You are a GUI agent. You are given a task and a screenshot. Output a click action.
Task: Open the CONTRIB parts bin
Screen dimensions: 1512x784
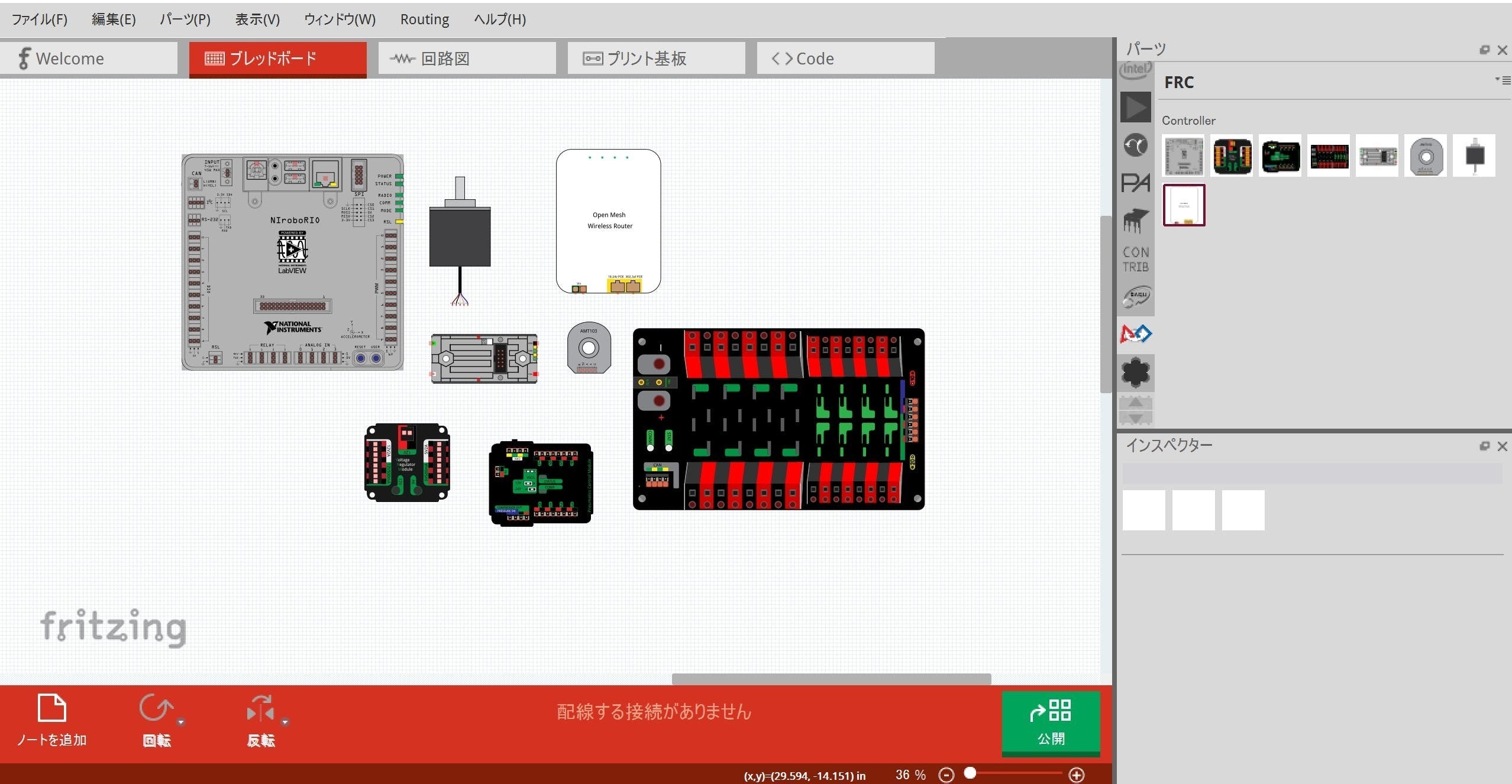point(1135,259)
